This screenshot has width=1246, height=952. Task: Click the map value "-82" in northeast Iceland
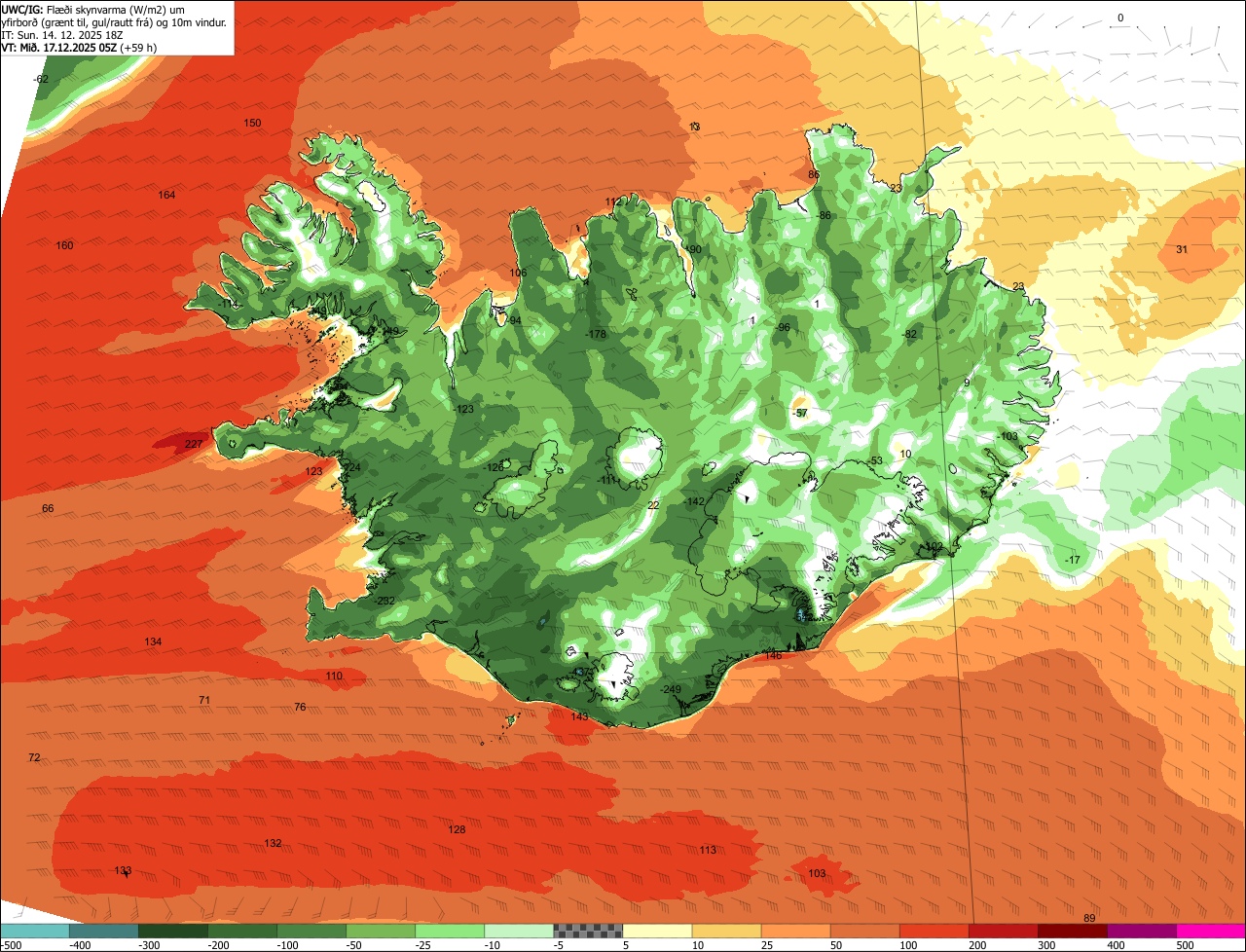[x=910, y=334]
